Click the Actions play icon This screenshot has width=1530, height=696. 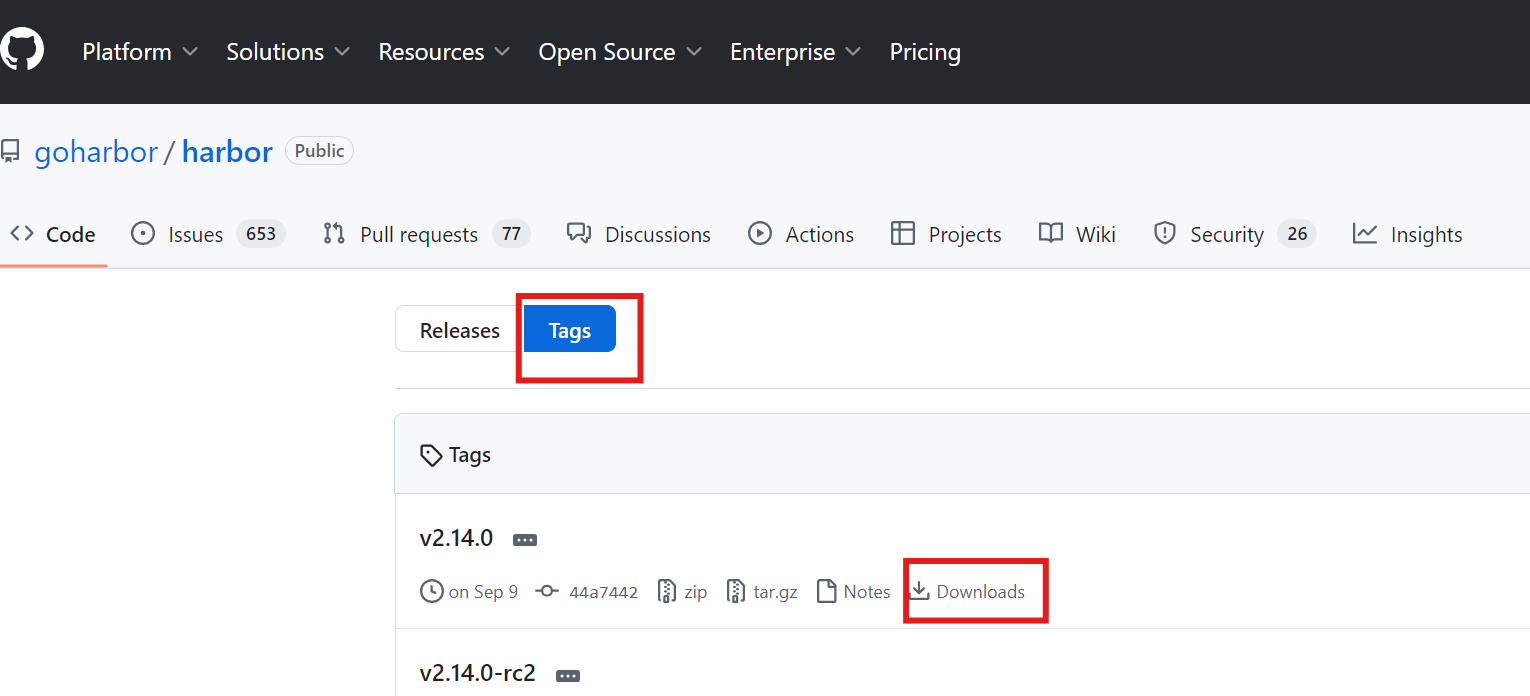point(760,234)
